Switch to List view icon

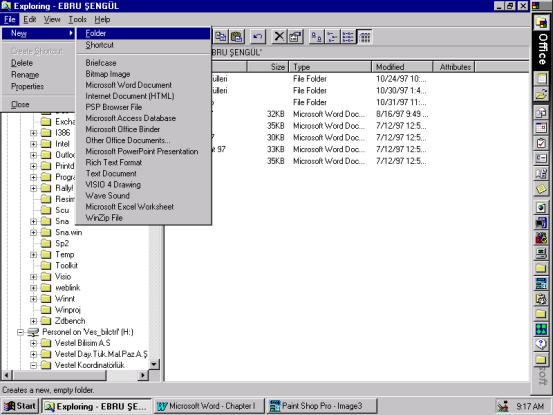pos(348,37)
